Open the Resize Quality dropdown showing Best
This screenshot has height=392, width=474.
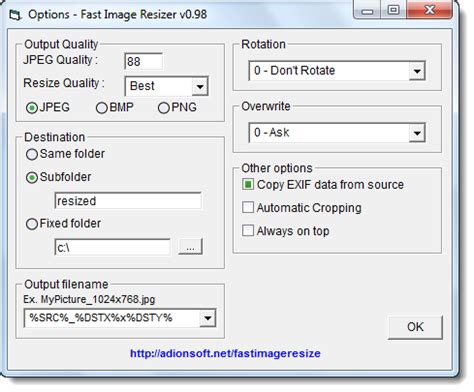point(167,86)
